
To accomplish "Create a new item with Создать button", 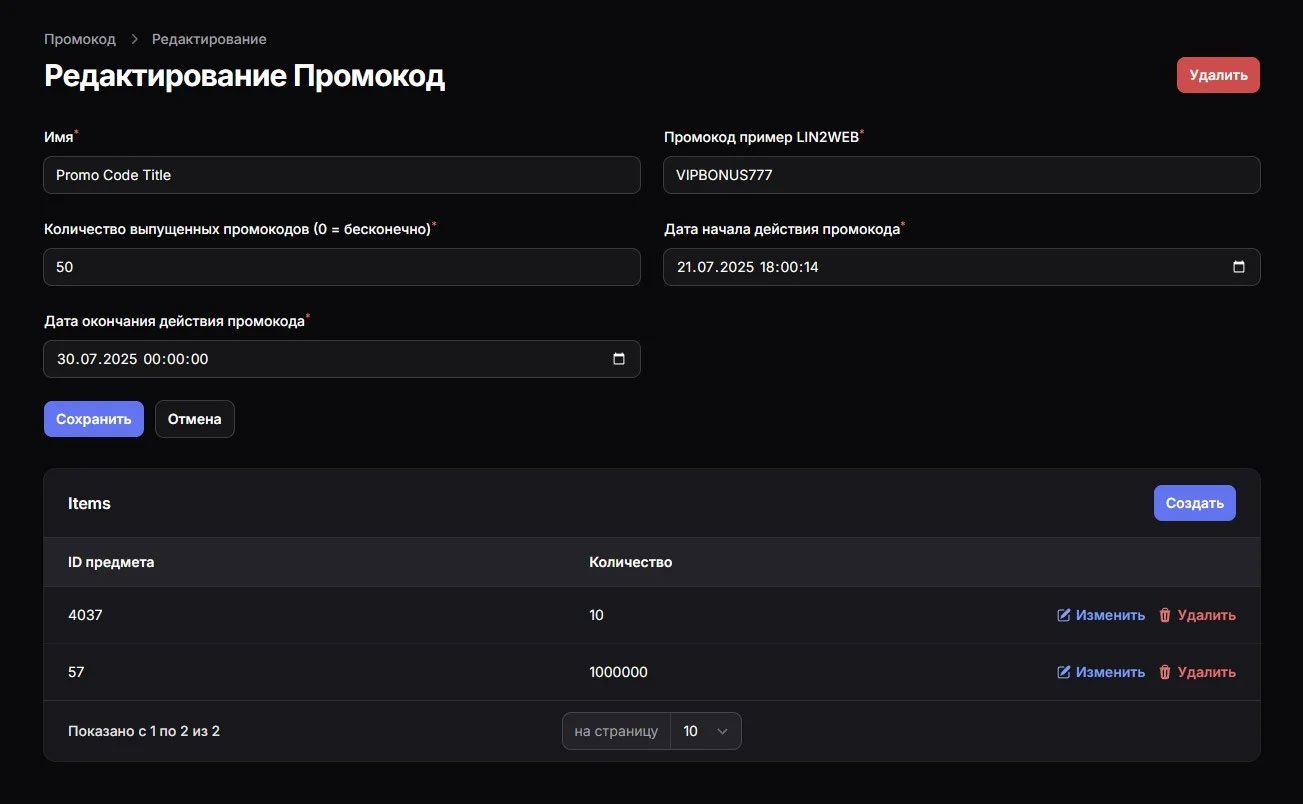I will pyautogui.click(x=1195, y=503).
